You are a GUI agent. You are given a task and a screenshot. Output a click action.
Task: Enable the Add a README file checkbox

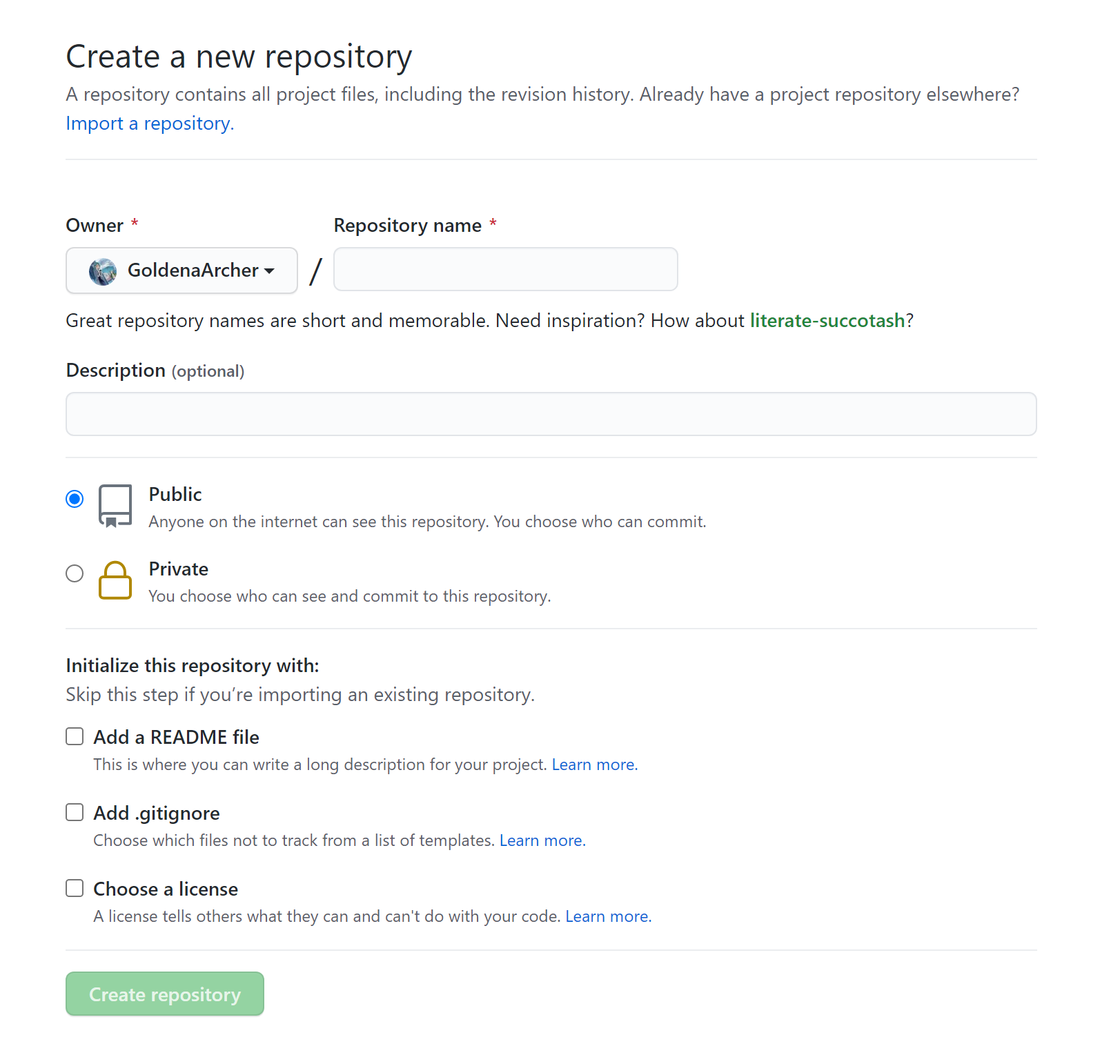coord(75,736)
